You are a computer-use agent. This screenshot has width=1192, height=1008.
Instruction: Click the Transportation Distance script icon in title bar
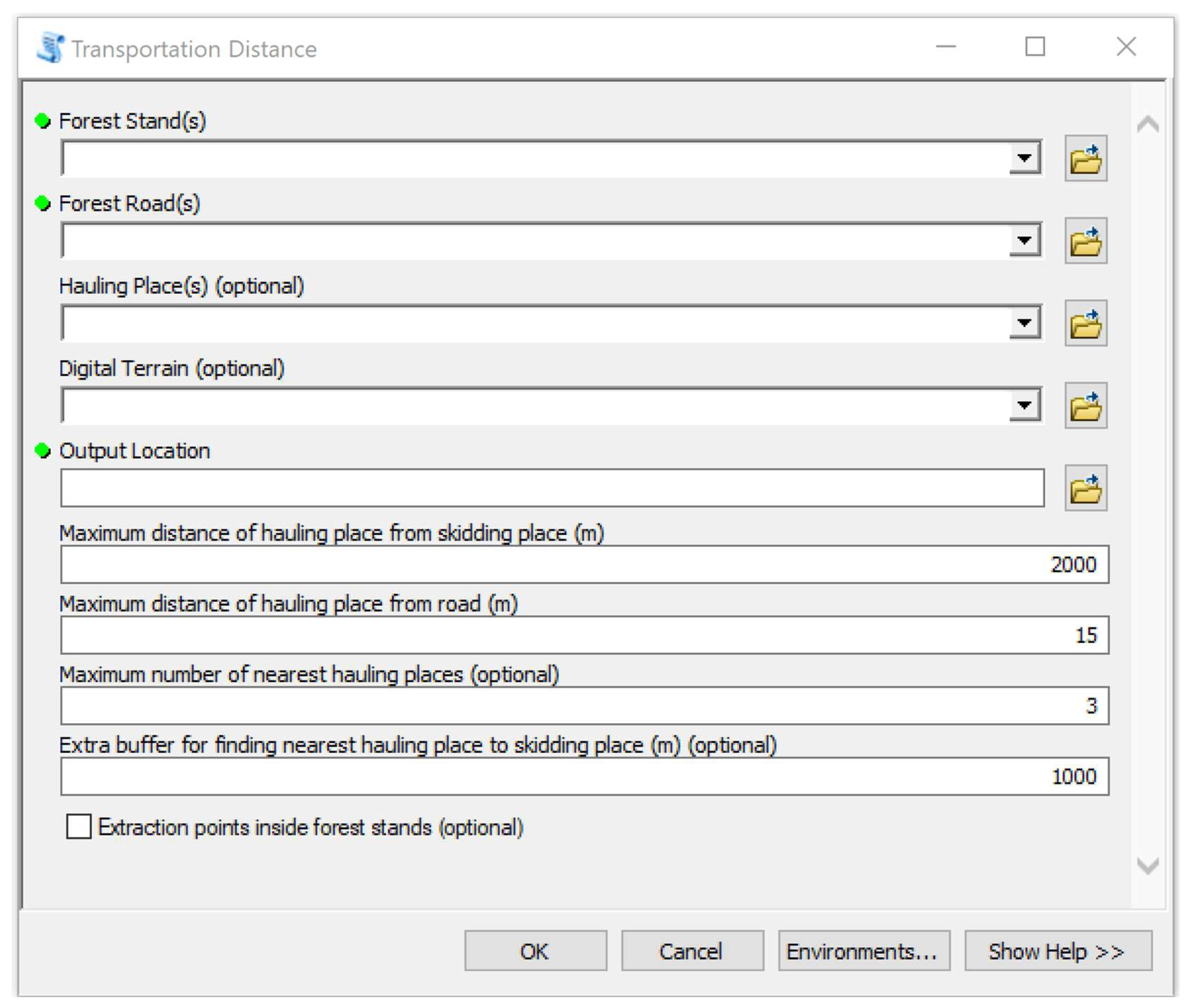pos(50,48)
